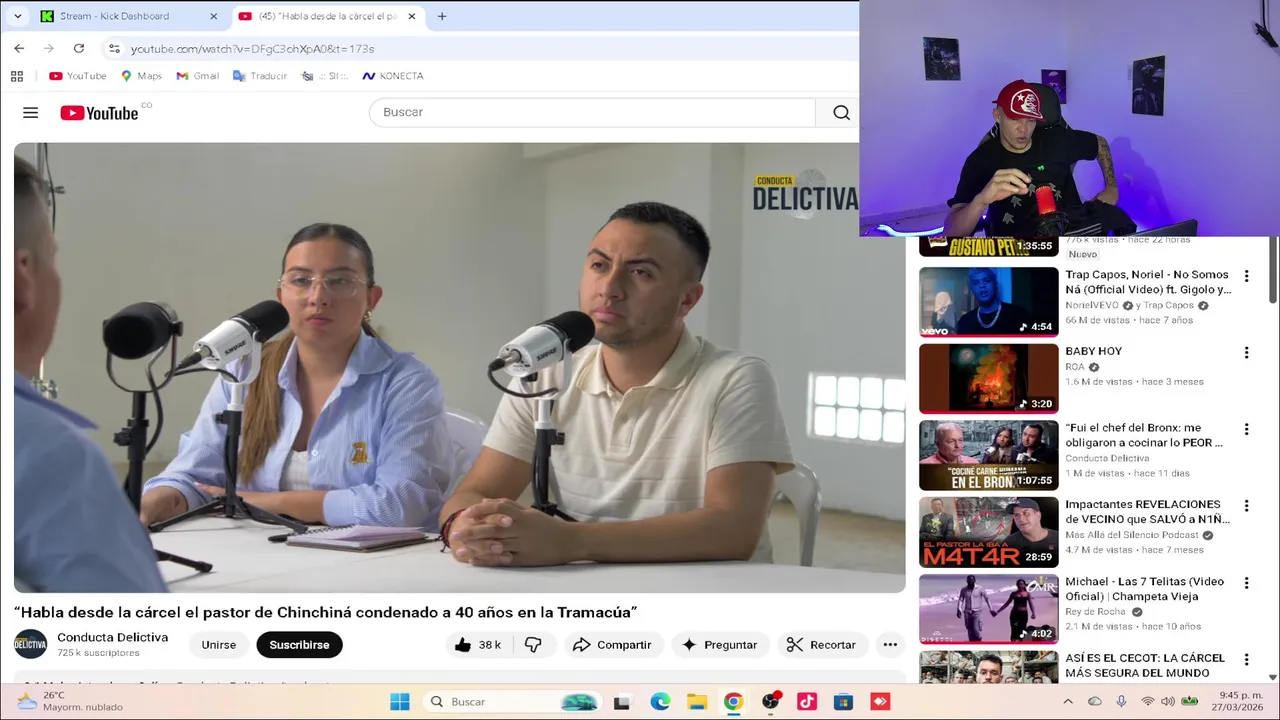1280x720 pixels.
Task: Open options for ASÍ ES EL CECOT video
Action: [x=1246, y=660]
